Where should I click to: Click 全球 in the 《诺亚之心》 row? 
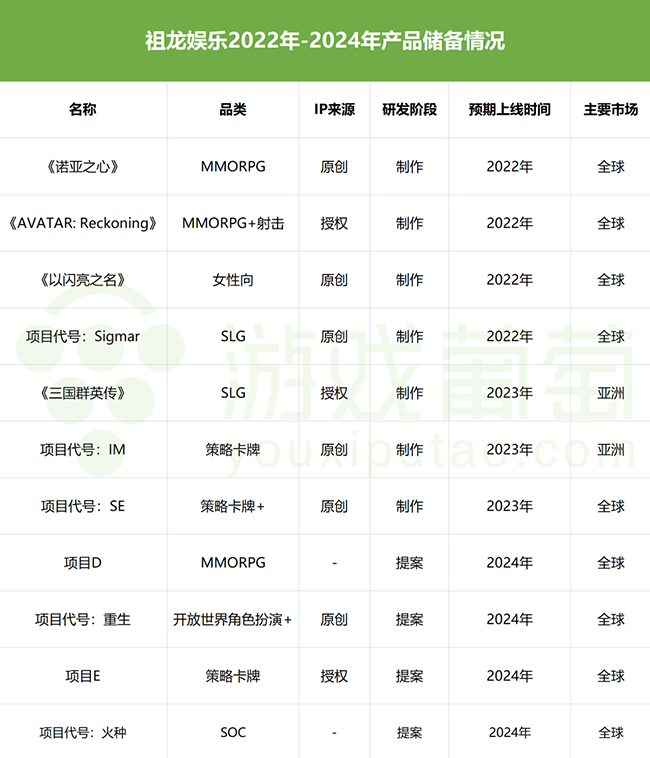pyautogui.click(x=610, y=167)
